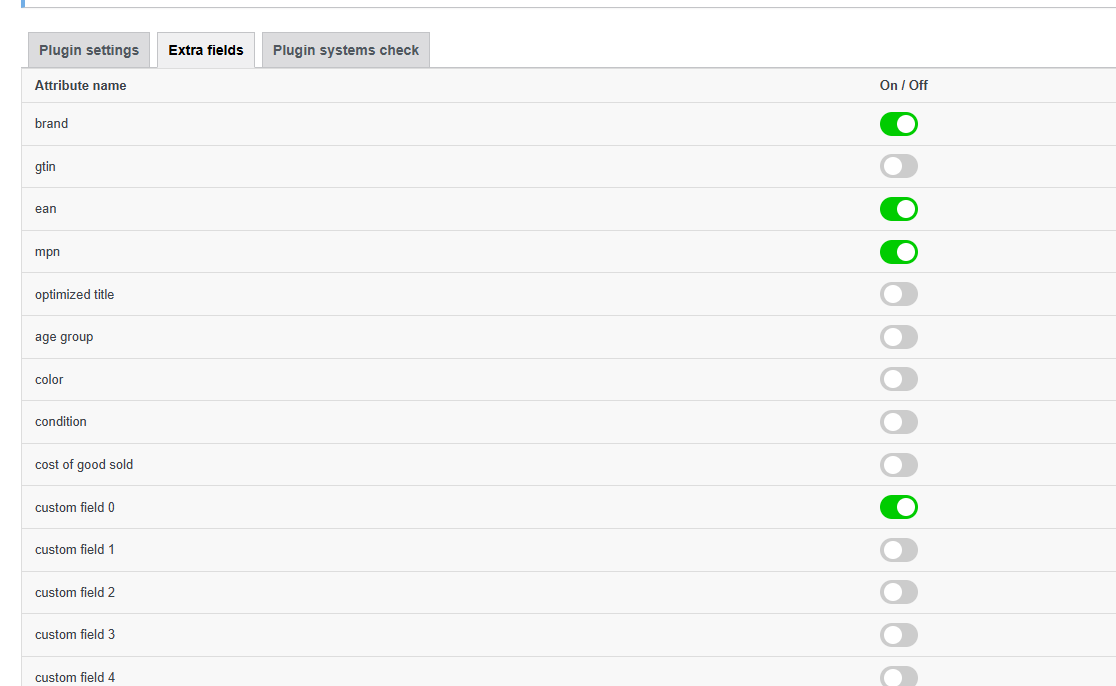
Task: Enable the color attribute switch
Action: pos(898,379)
